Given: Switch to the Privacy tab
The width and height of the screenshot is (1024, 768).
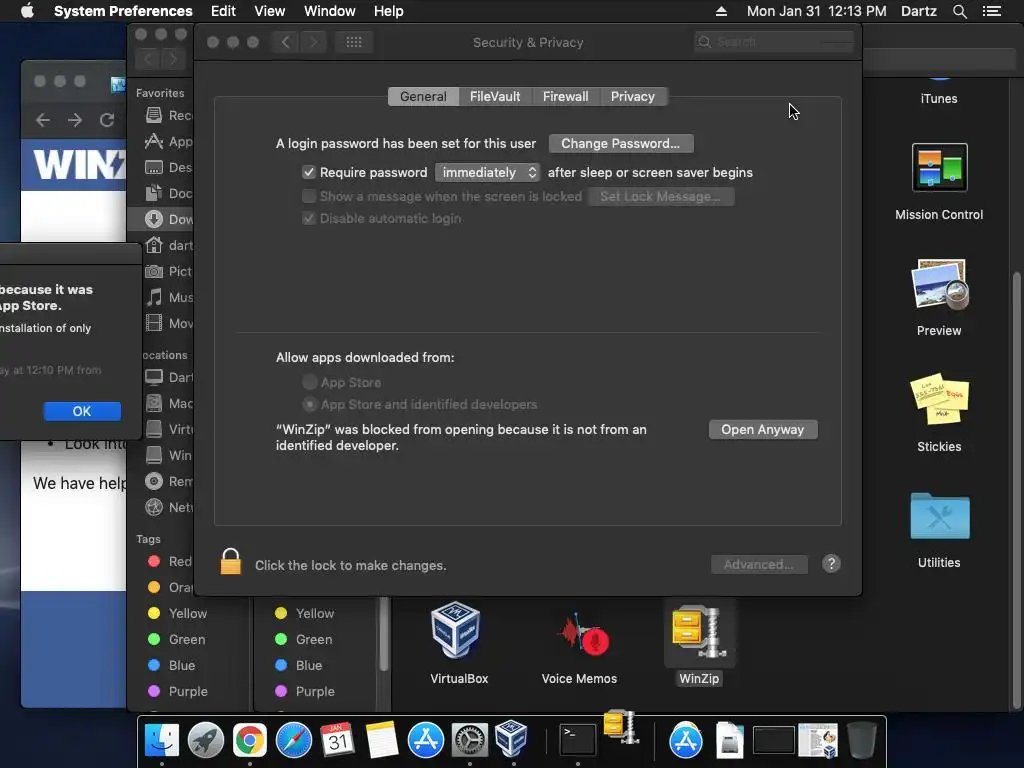Looking at the screenshot, I should (633, 97).
